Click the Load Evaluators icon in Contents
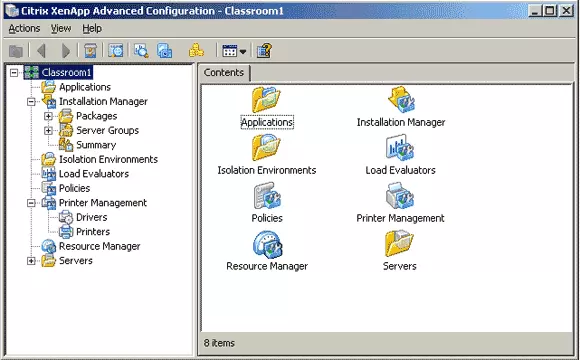 pyautogui.click(x=400, y=147)
